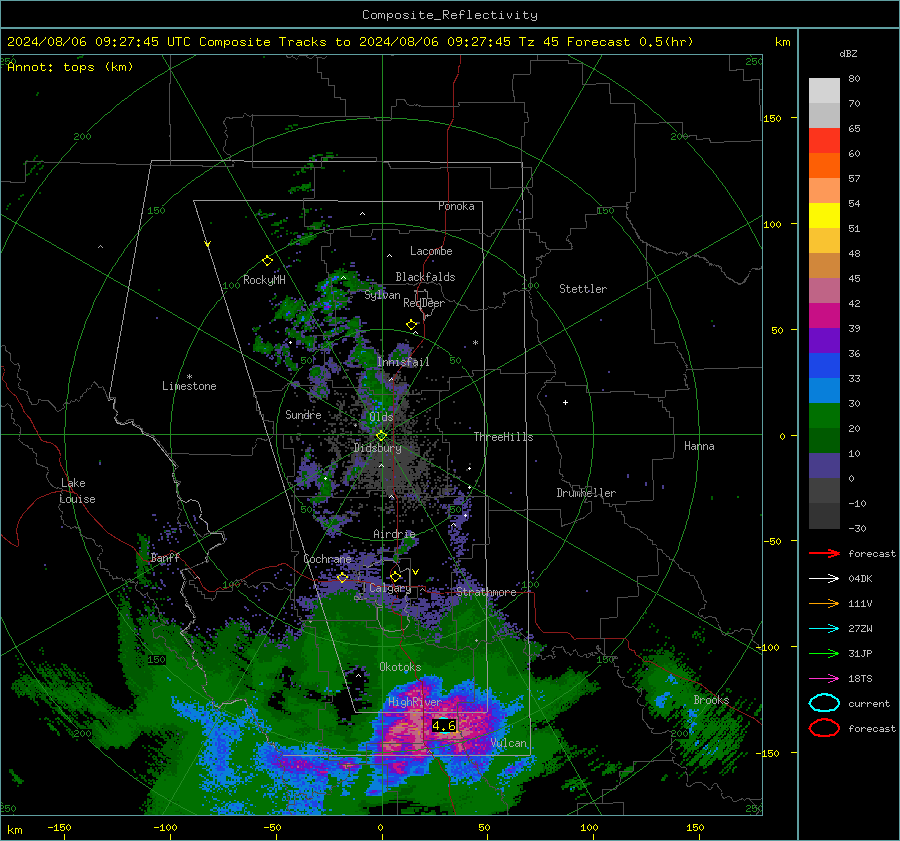Click the Lacombe town label

[431, 251]
